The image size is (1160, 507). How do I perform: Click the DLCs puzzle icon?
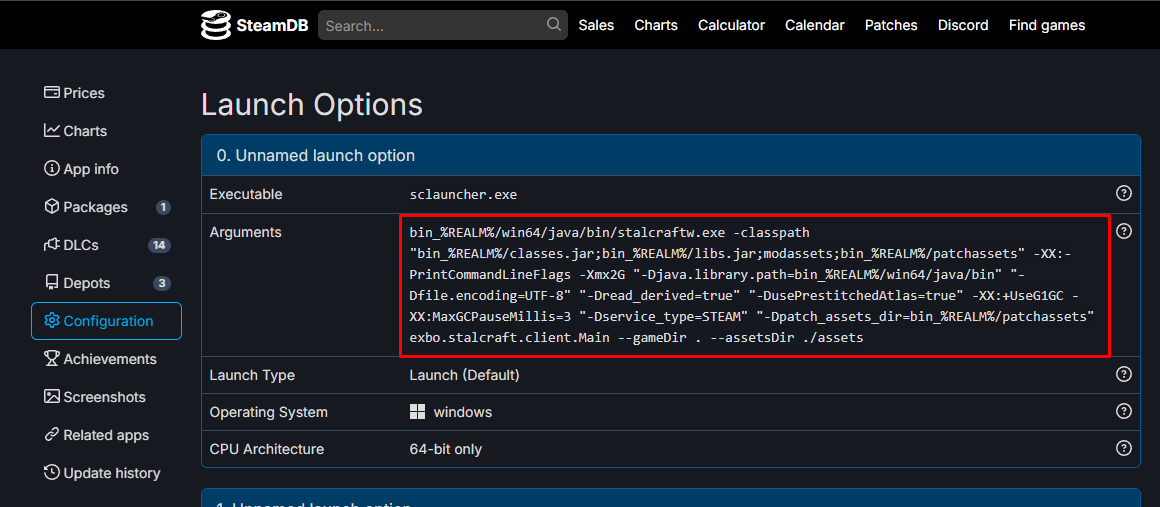(52, 244)
